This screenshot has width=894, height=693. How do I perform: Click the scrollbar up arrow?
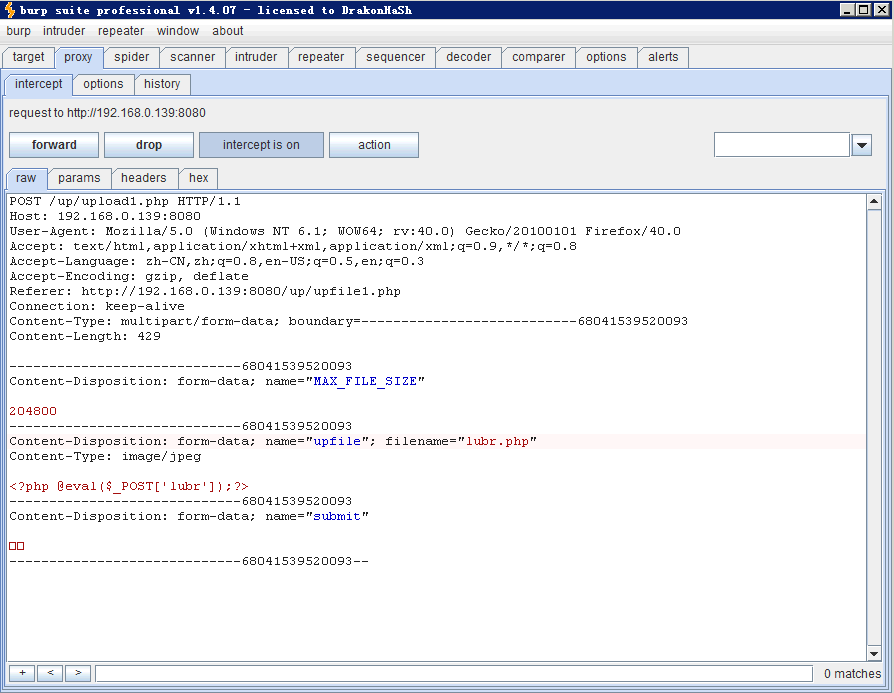874,201
